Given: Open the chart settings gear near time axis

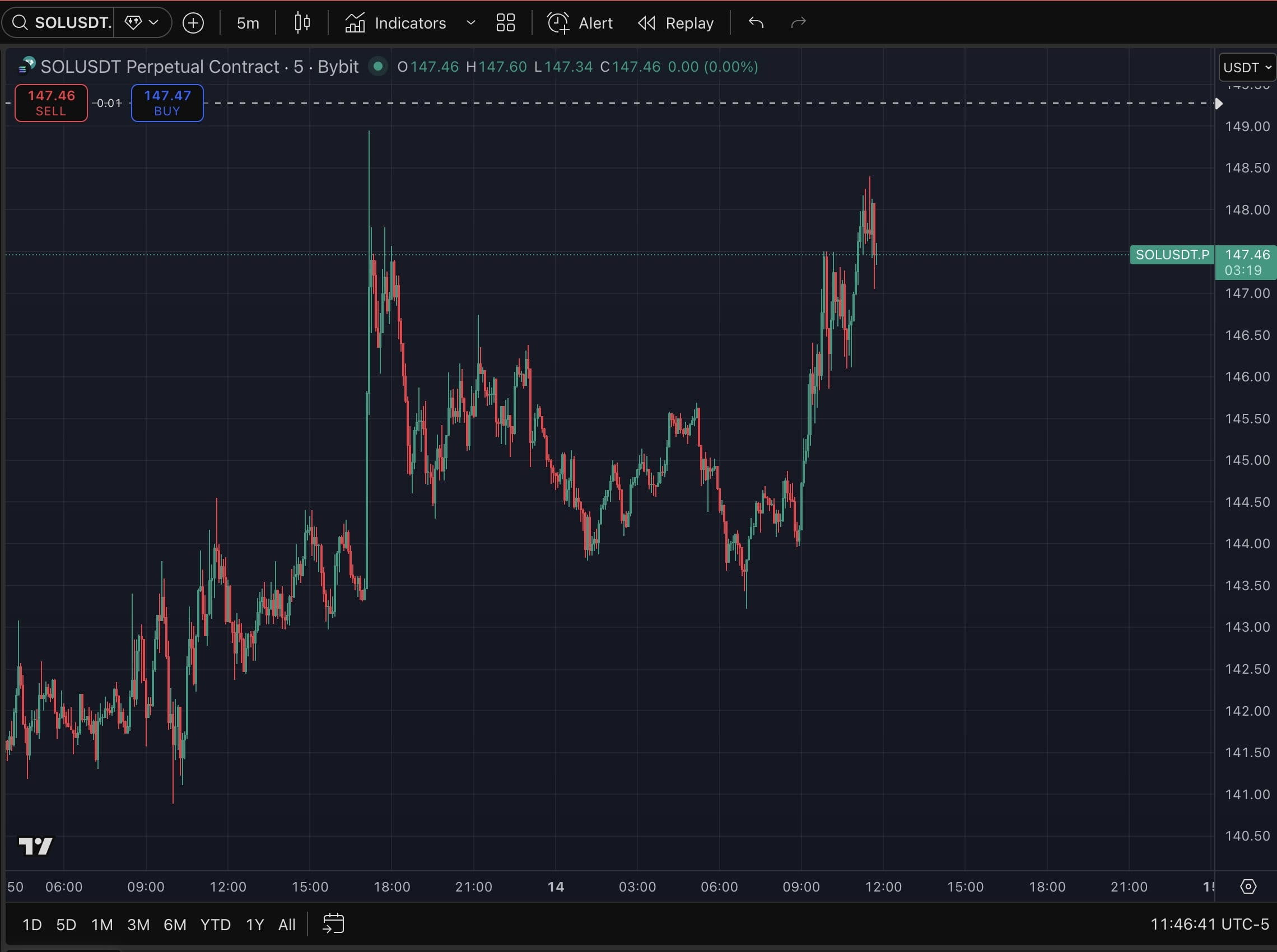Looking at the screenshot, I should (x=1248, y=886).
